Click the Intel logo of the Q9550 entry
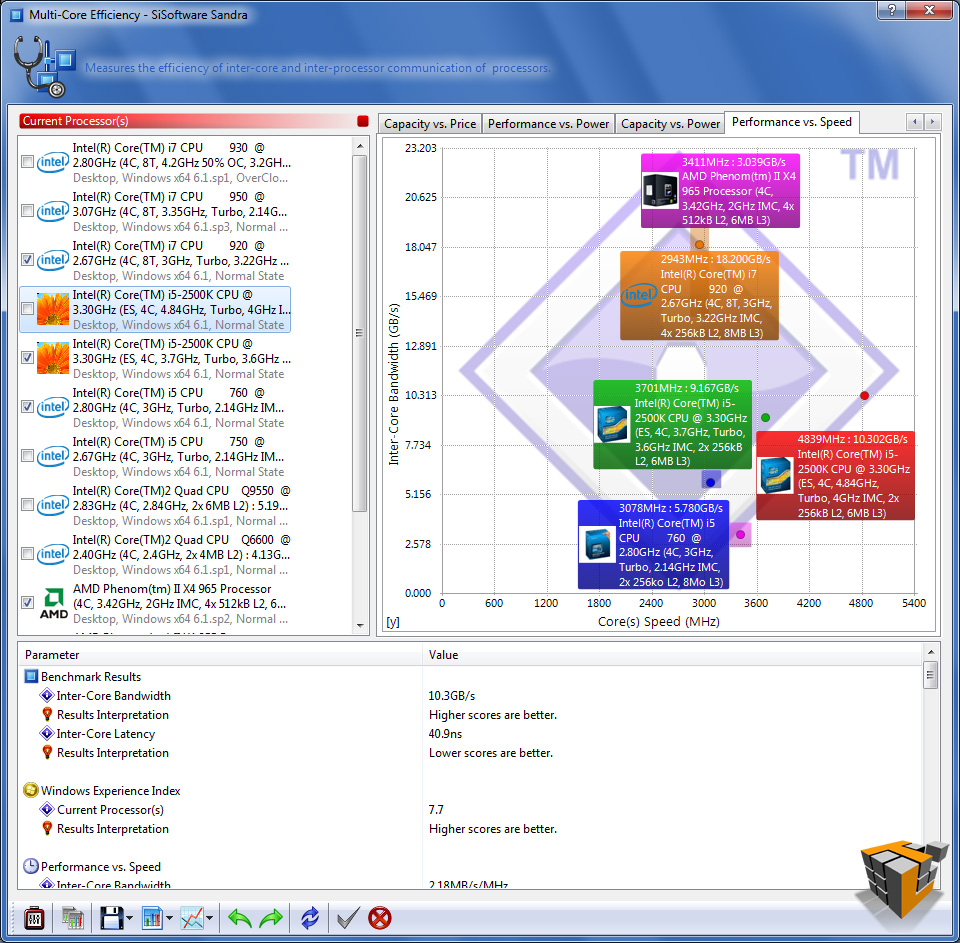The image size is (960, 943). pos(53,505)
